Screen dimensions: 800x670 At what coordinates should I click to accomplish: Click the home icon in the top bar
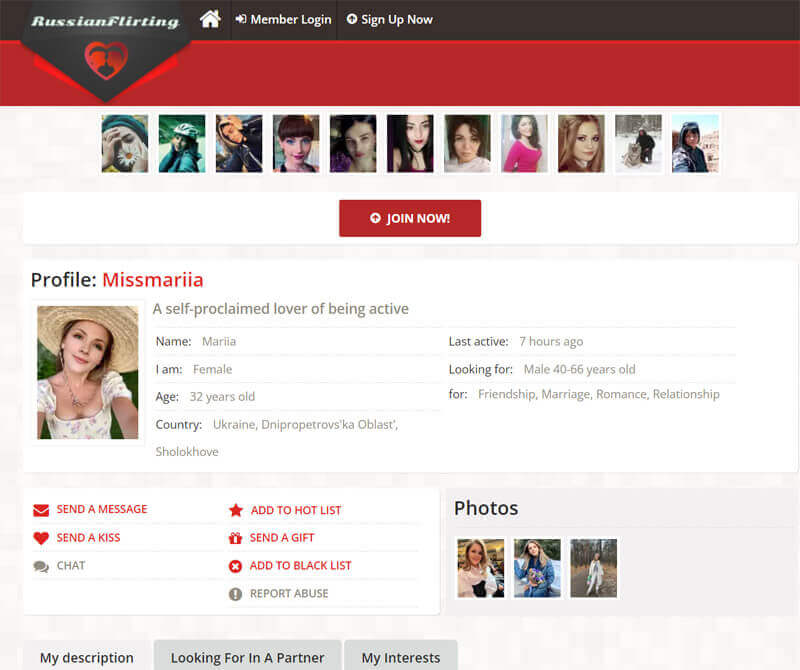pos(210,19)
